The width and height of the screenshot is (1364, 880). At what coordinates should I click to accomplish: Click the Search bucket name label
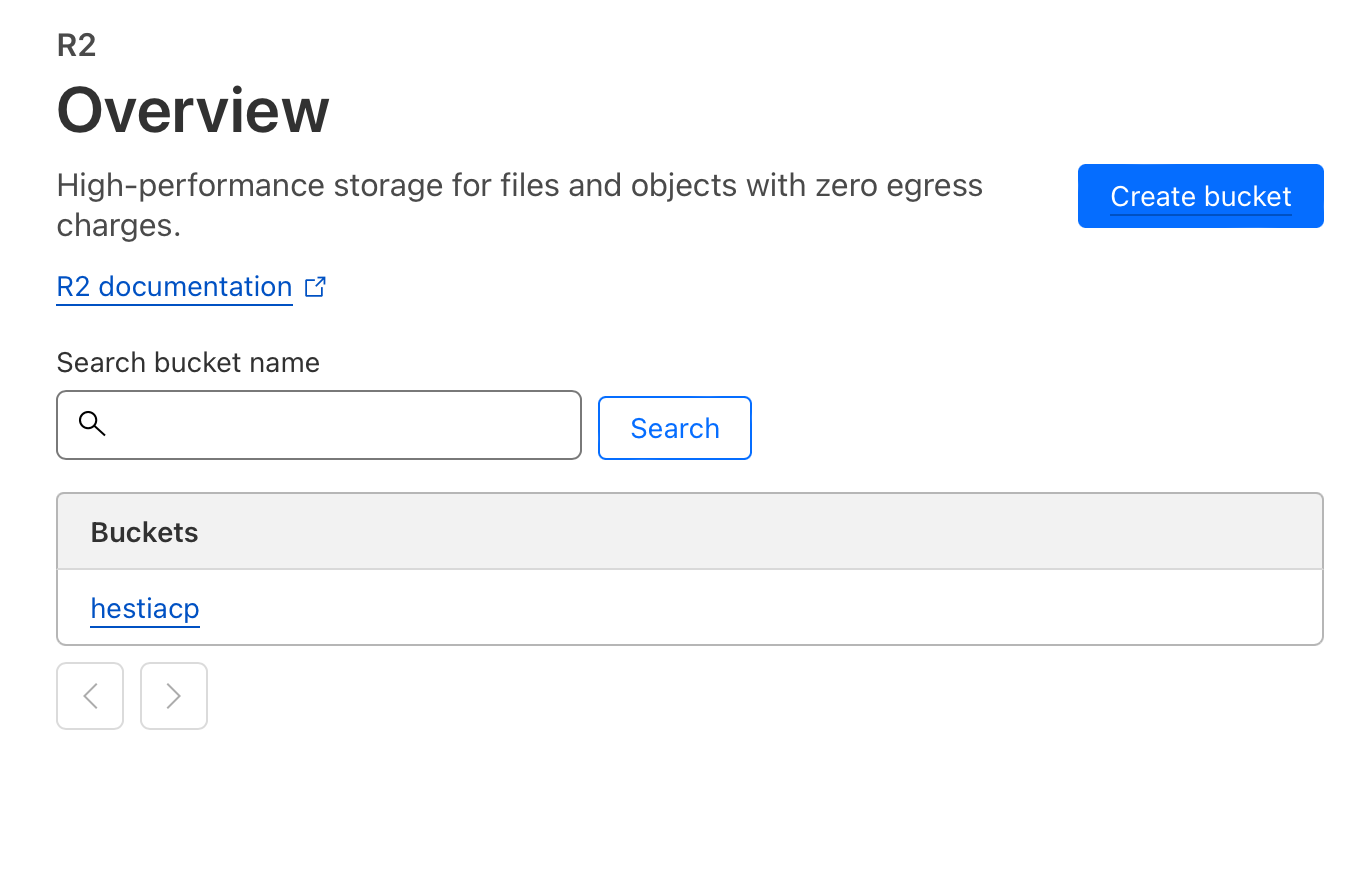(188, 362)
